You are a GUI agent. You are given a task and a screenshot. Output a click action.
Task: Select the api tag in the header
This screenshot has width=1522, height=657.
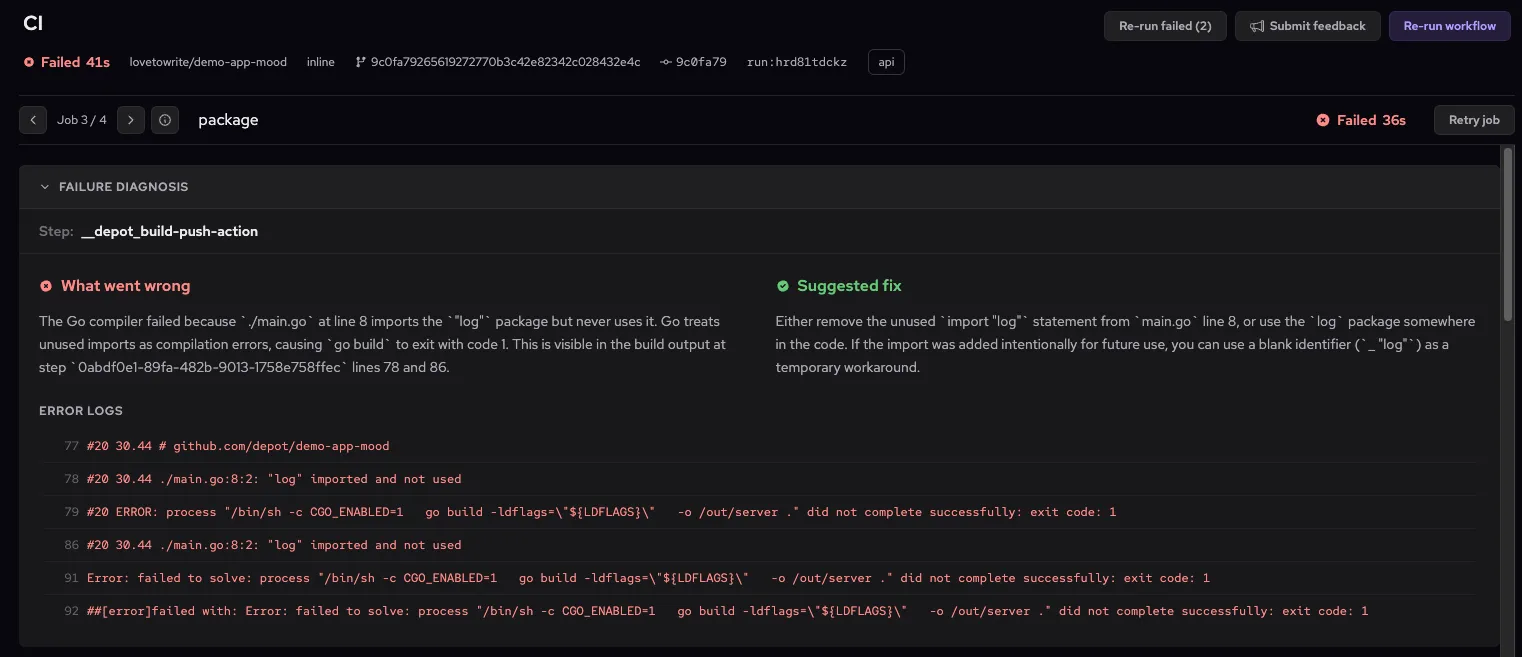[885, 61]
